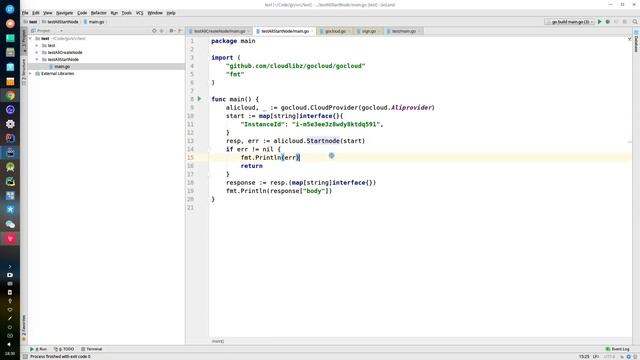Click the Startnode call on line 13
The height and width of the screenshot is (360, 640).
(323, 141)
